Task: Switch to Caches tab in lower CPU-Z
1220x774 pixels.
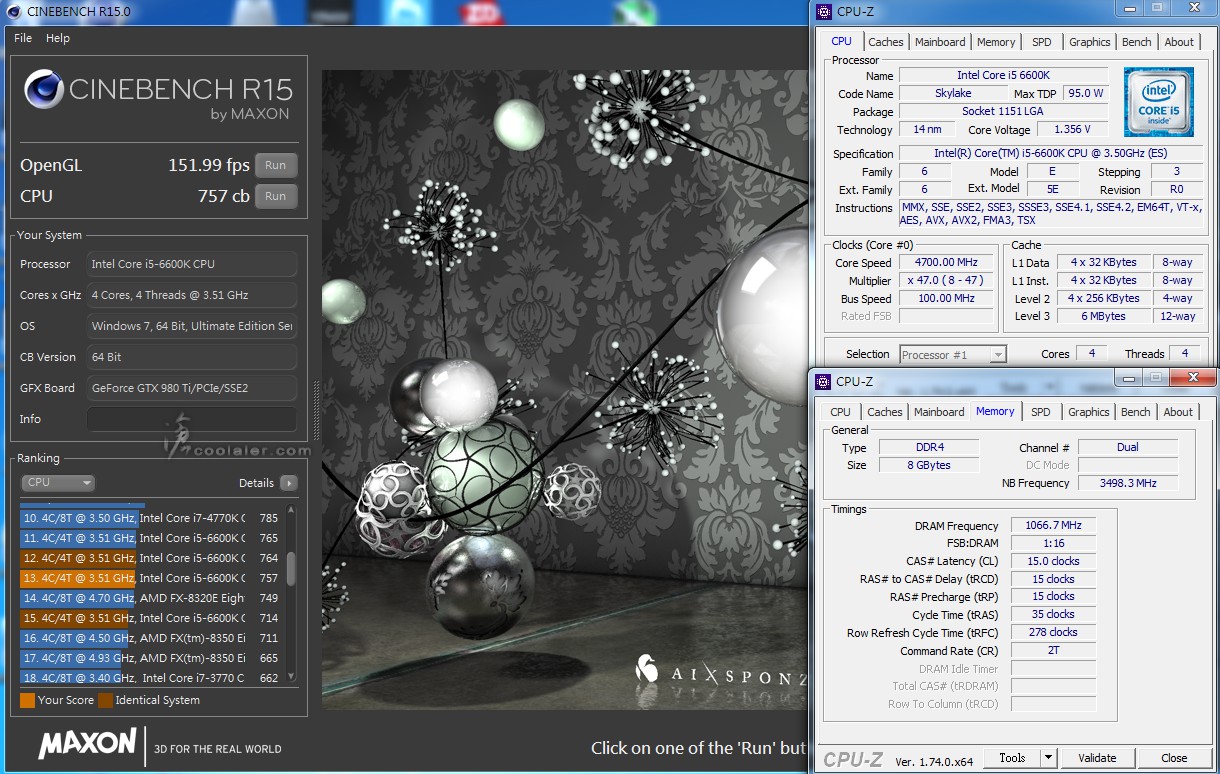Action: tap(885, 412)
